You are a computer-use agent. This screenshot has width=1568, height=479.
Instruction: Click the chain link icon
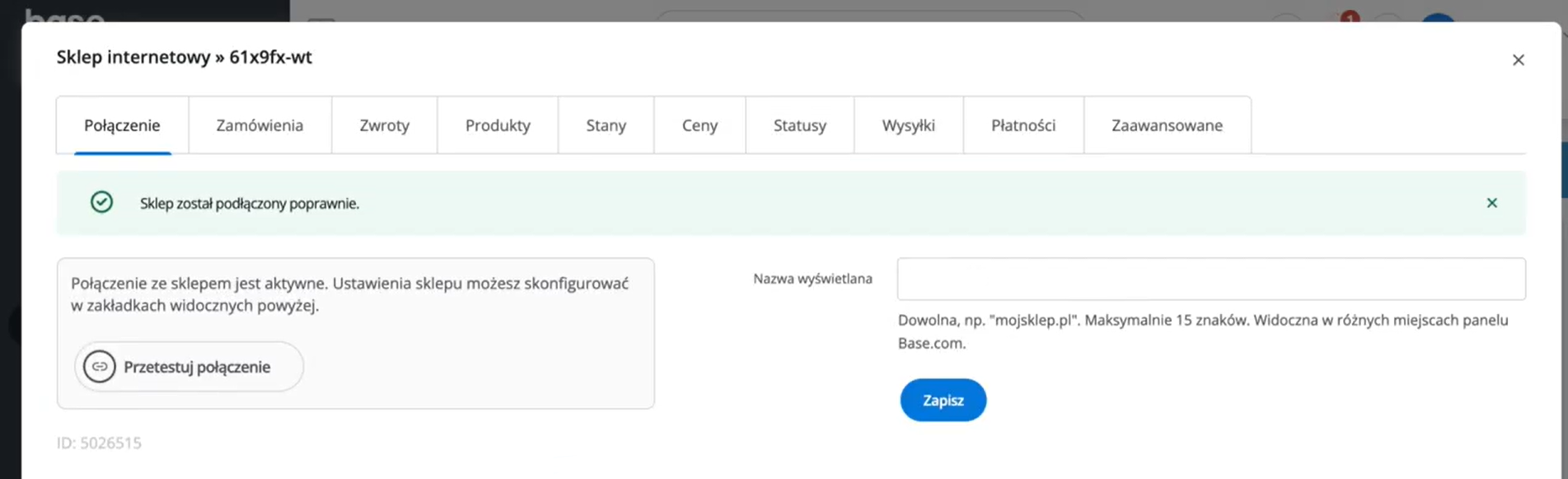[100, 367]
